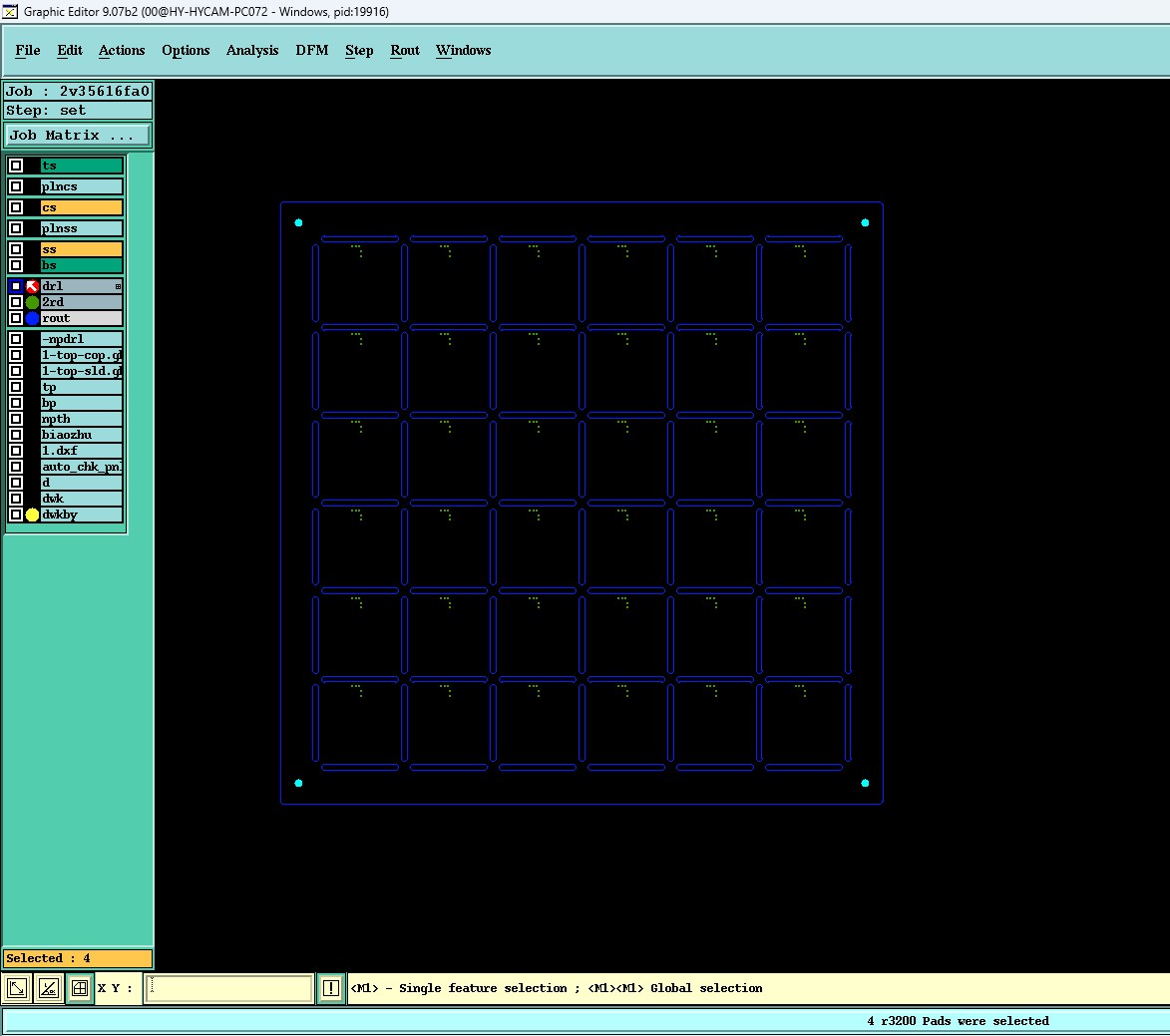Toggle the tp layer checkbox
Image resolution: width=1170 pixels, height=1036 pixels.
point(16,387)
